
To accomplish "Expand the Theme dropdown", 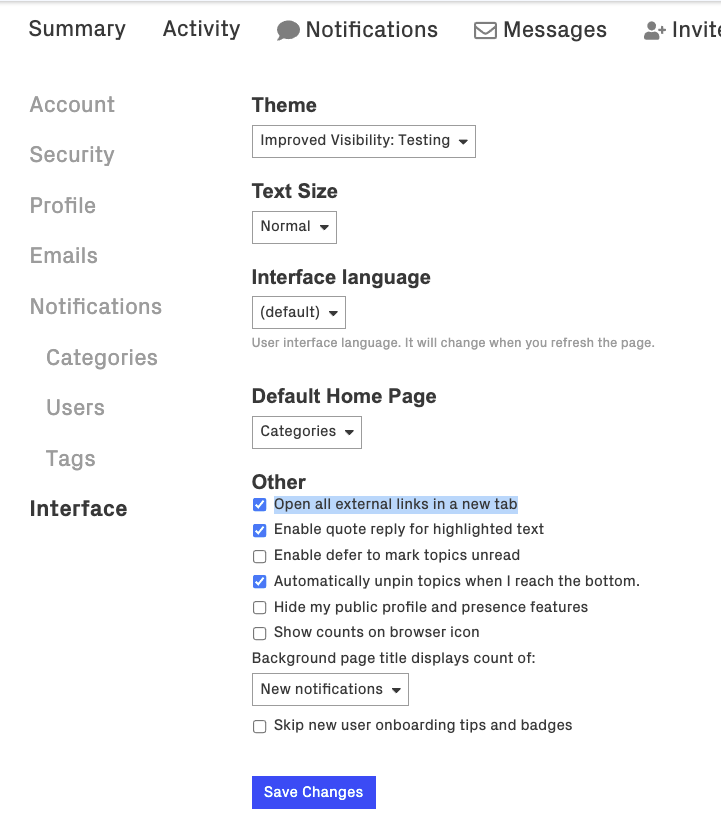I will 363,141.
